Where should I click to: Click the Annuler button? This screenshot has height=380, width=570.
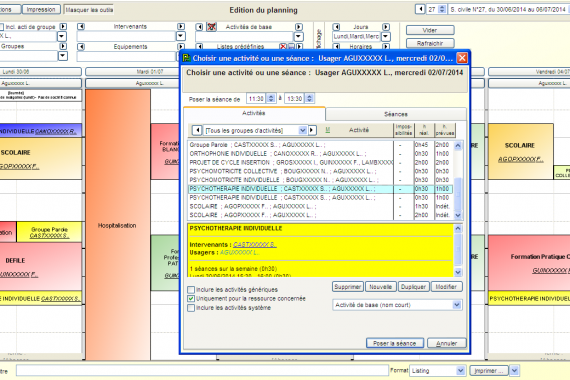pyautogui.click(x=446, y=343)
